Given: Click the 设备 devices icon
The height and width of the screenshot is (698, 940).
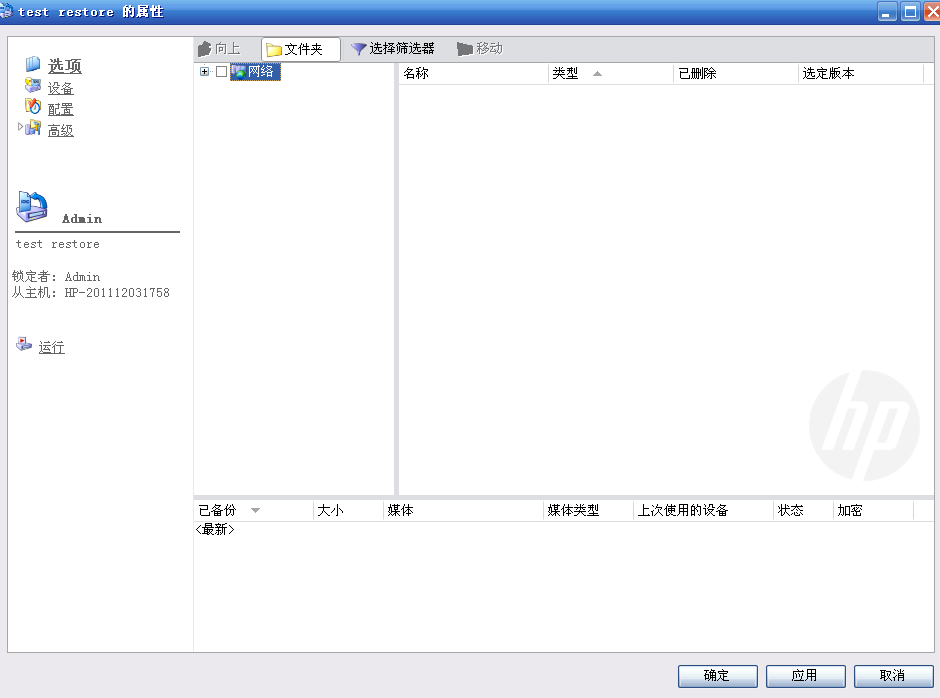Looking at the screenshot, I should tap(32, 86).
